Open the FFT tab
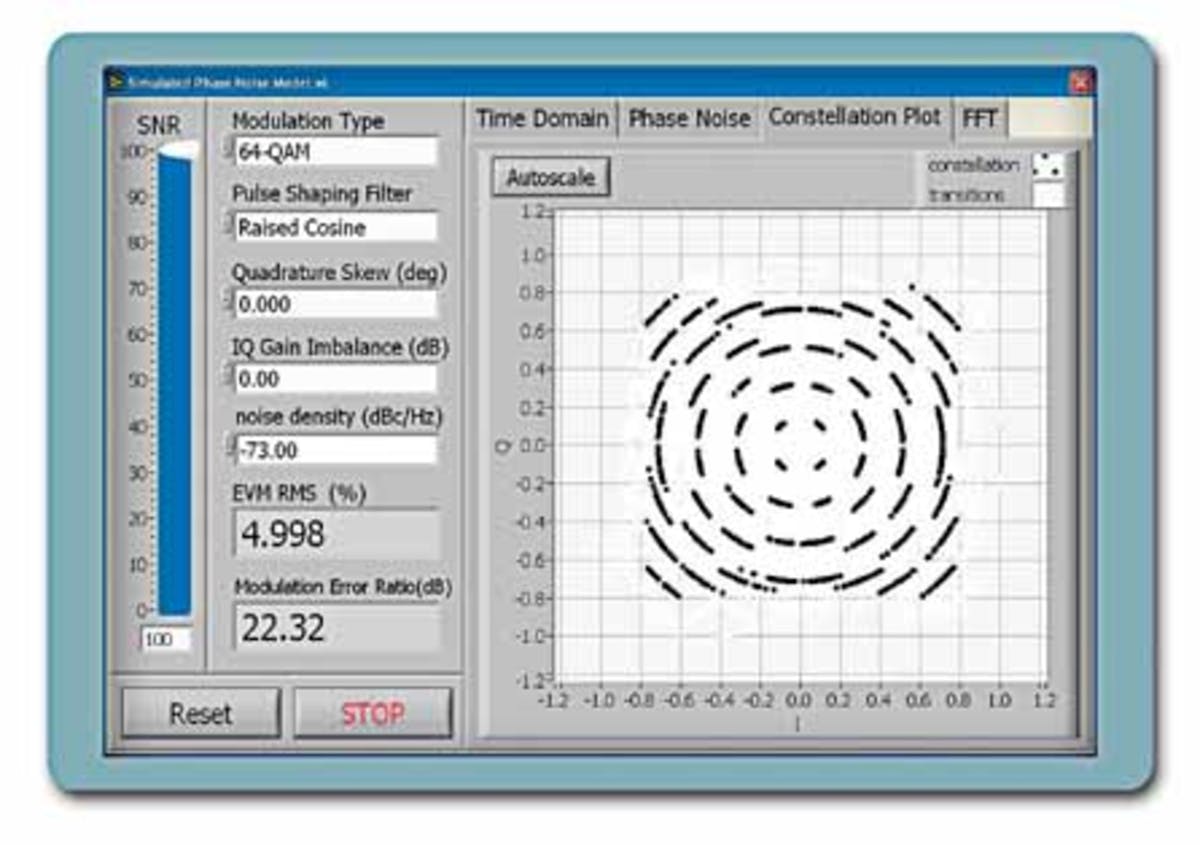This screenshot has width=1200, height=845. [980, 118]
